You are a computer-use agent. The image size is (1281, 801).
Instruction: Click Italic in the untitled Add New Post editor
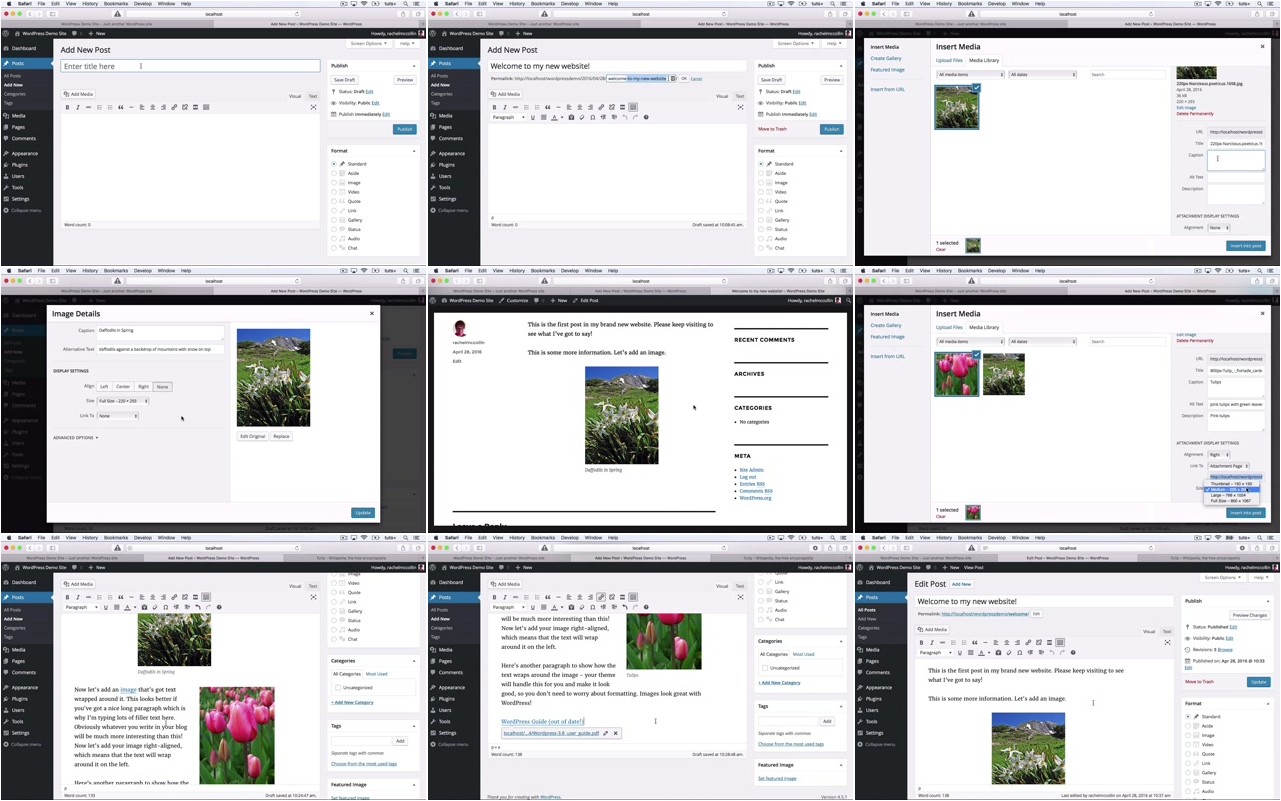[x=78, y=107]
